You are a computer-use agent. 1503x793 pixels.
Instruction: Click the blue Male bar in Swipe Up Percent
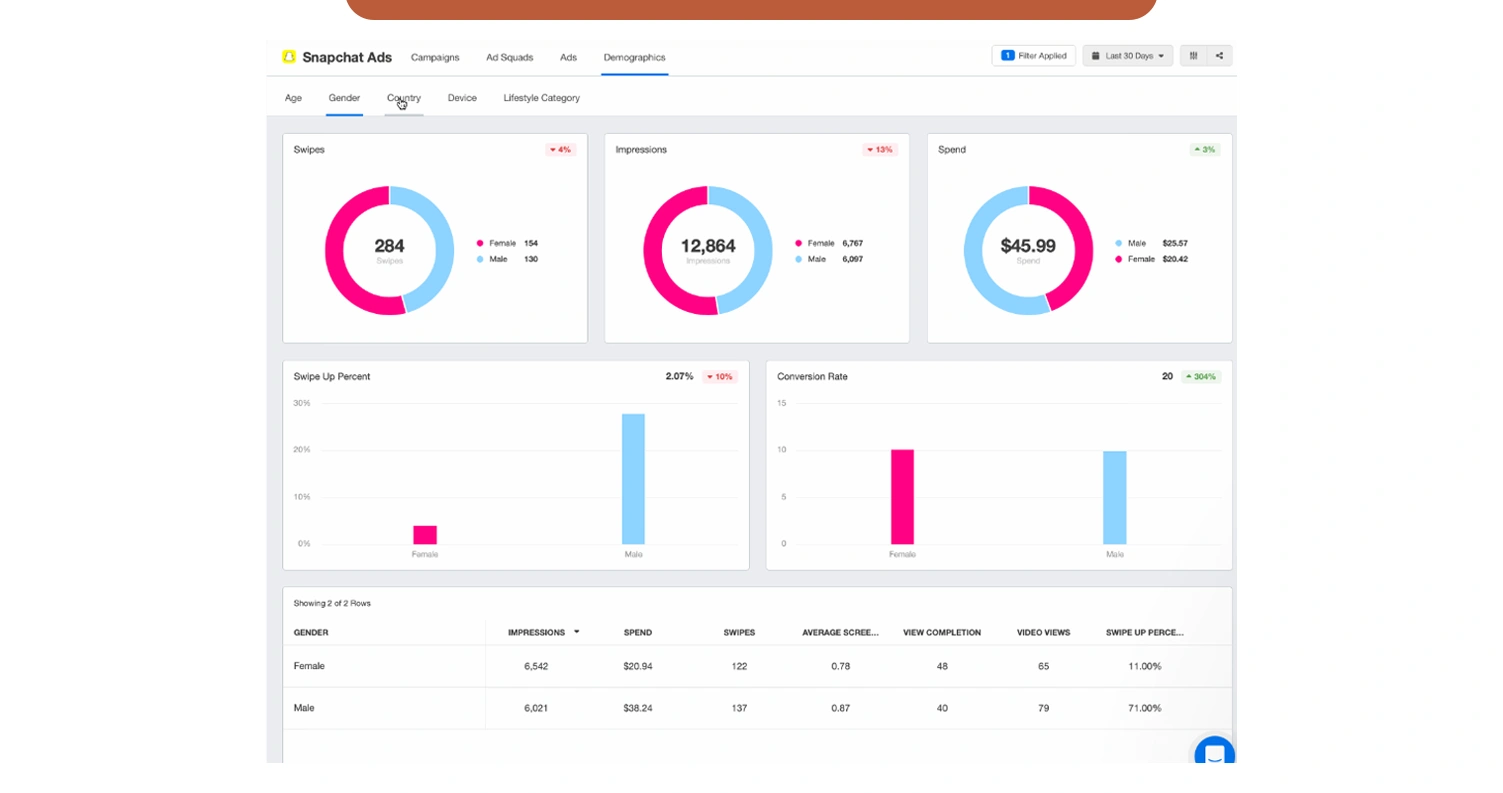point(633,479)
